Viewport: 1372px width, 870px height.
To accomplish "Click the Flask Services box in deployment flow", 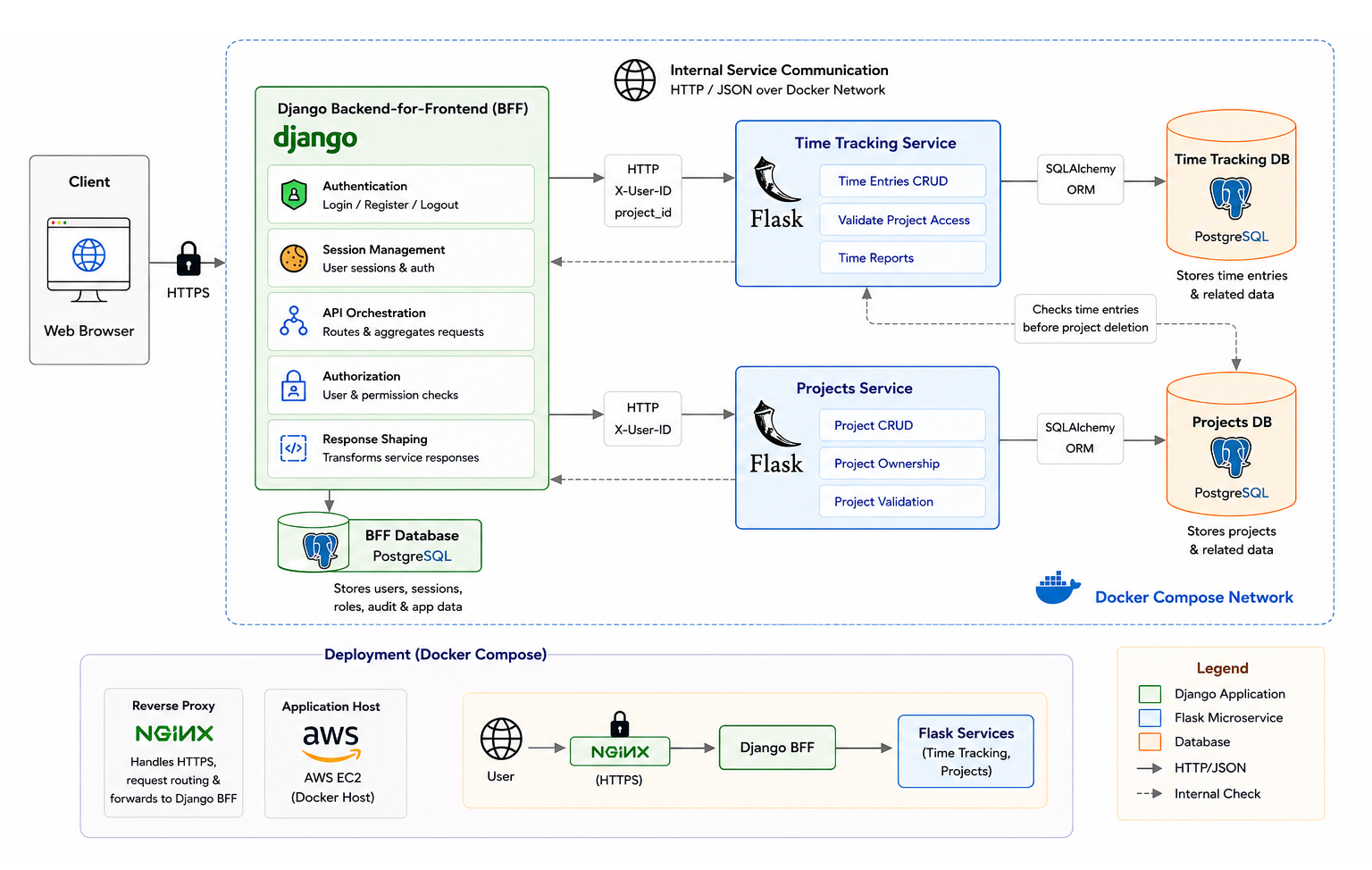I will (x=966, y=751).
